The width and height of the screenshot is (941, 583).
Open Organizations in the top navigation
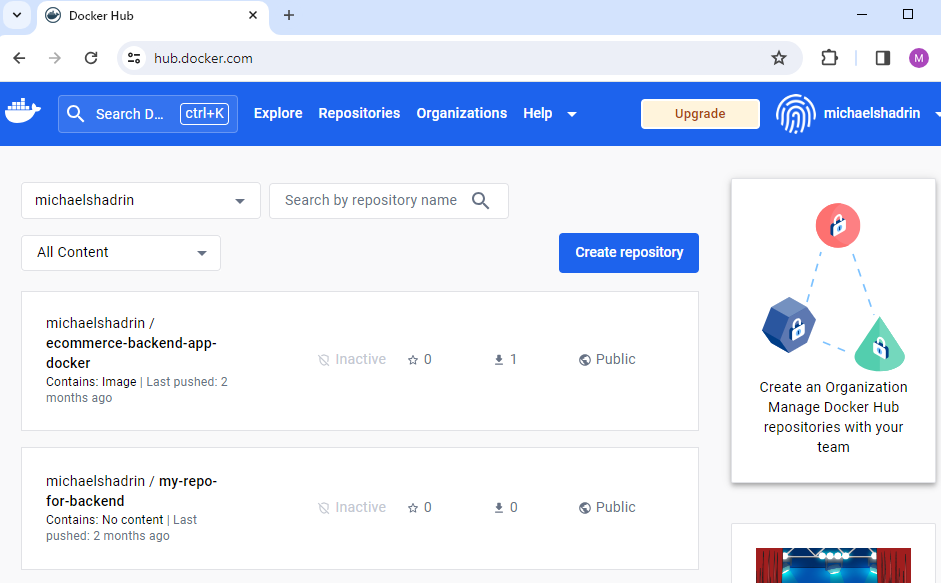click(x=461, y=113)
